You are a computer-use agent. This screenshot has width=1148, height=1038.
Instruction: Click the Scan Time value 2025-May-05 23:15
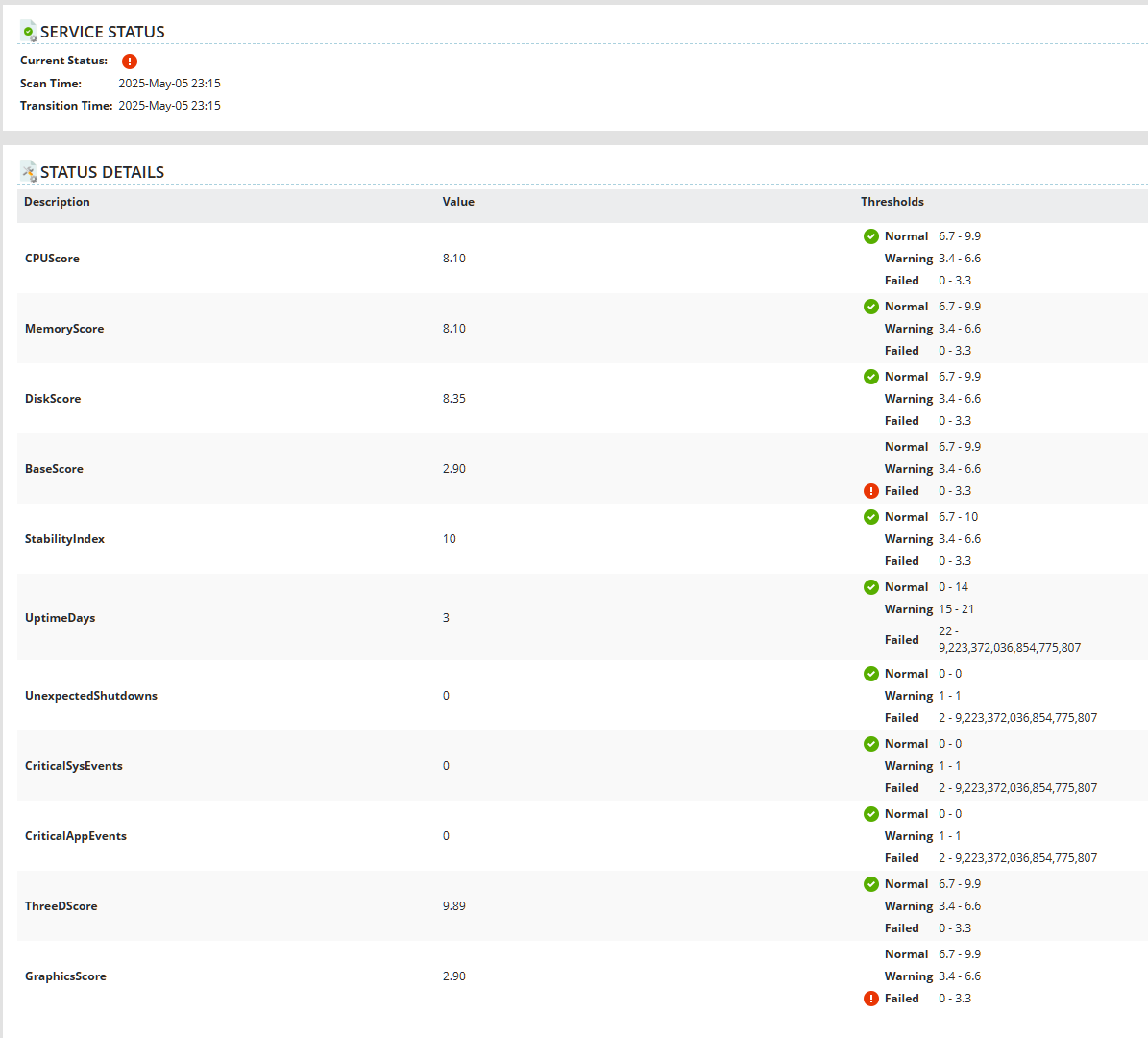169,84
